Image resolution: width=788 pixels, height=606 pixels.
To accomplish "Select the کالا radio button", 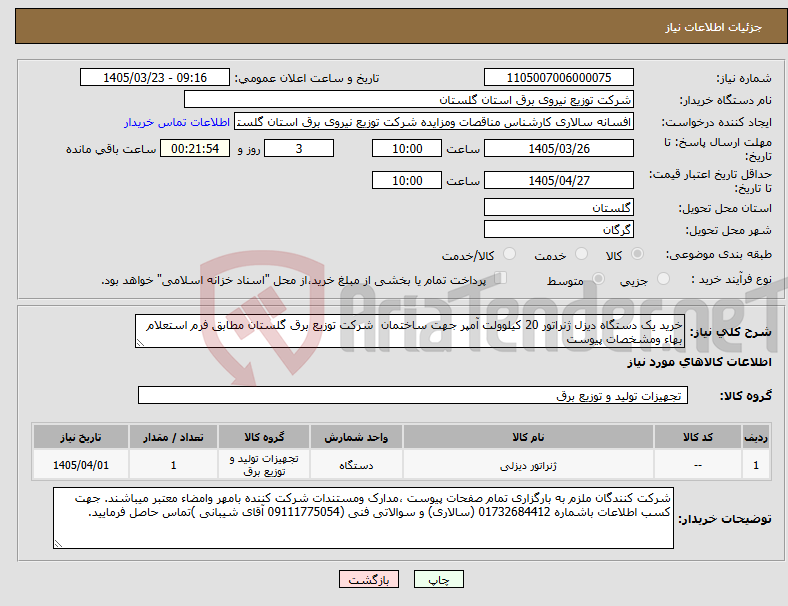I will (x=637, y=254).
